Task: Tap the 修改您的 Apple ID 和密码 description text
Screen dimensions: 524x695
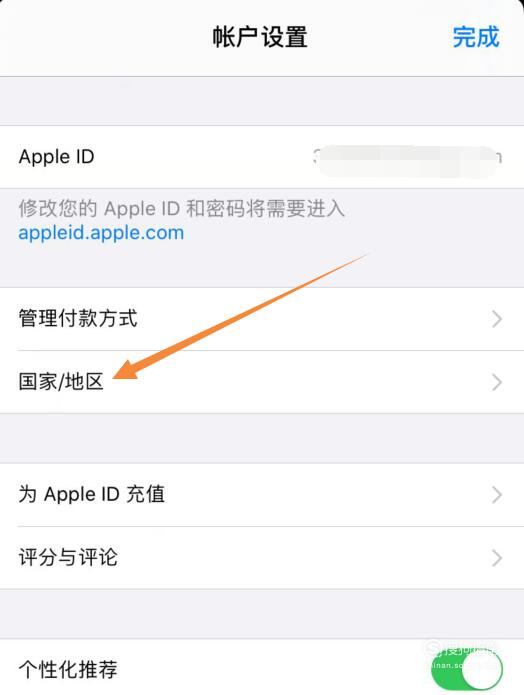Action: (x=181, y=208)
